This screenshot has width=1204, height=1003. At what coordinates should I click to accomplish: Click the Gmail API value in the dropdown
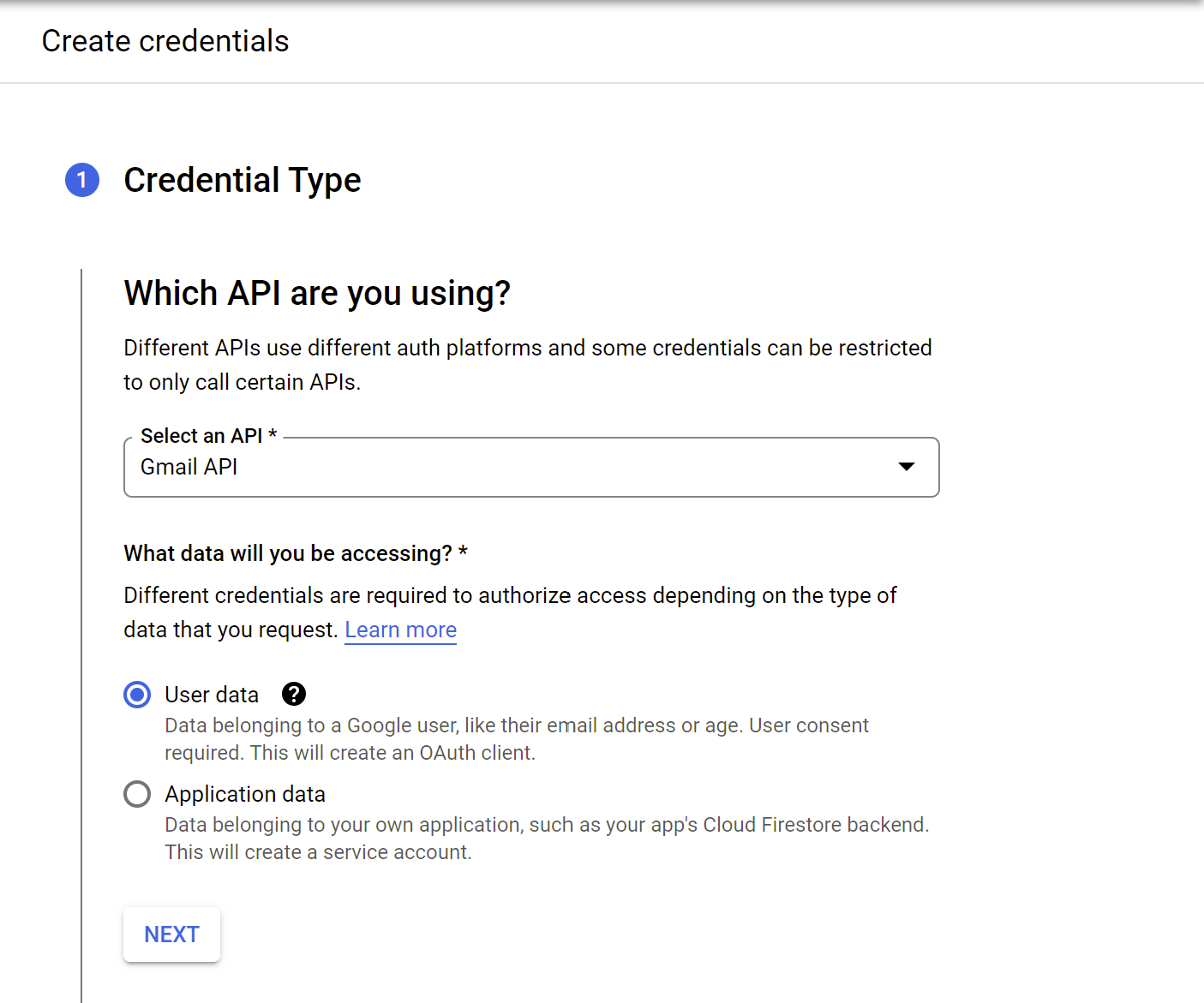click(189, 467)
